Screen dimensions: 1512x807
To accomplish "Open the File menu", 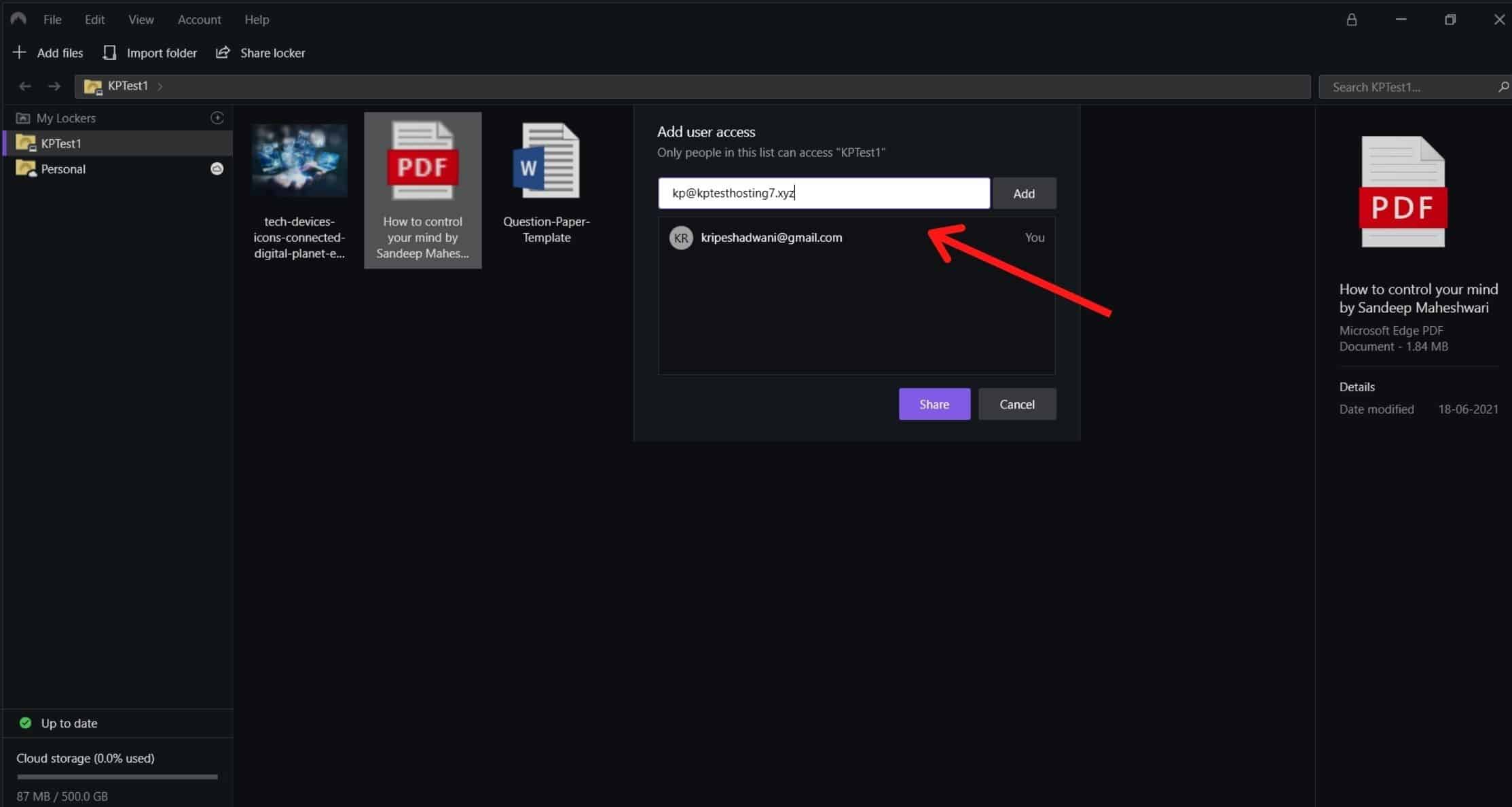I will [x=52, y=20].
